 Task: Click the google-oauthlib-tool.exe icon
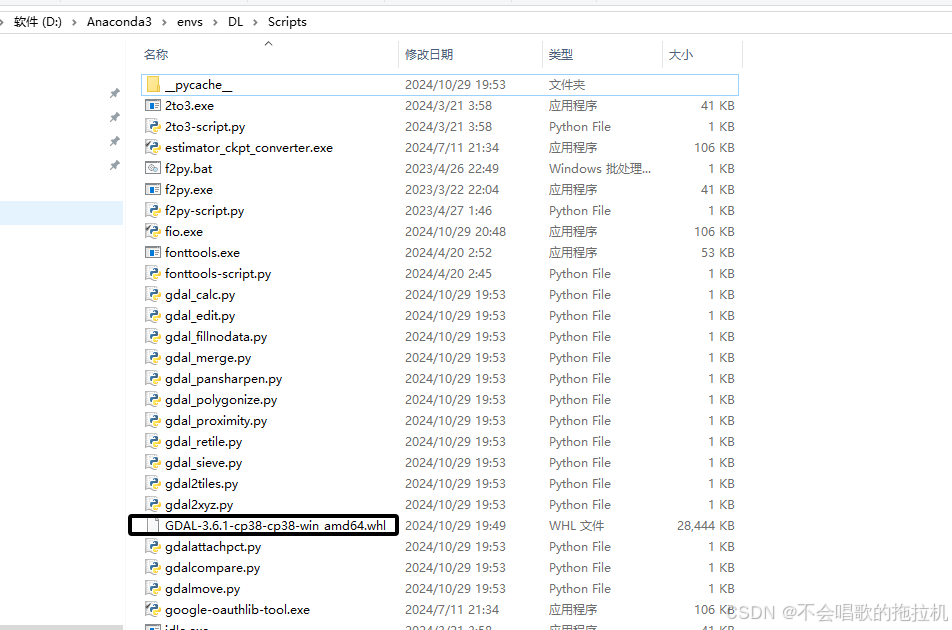point(153,609)
